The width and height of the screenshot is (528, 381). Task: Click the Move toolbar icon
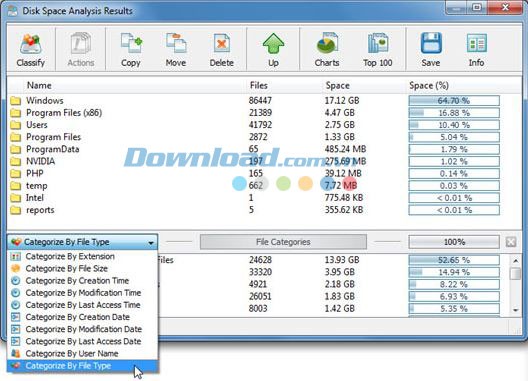pyautogui.click(x=176, y=49)
